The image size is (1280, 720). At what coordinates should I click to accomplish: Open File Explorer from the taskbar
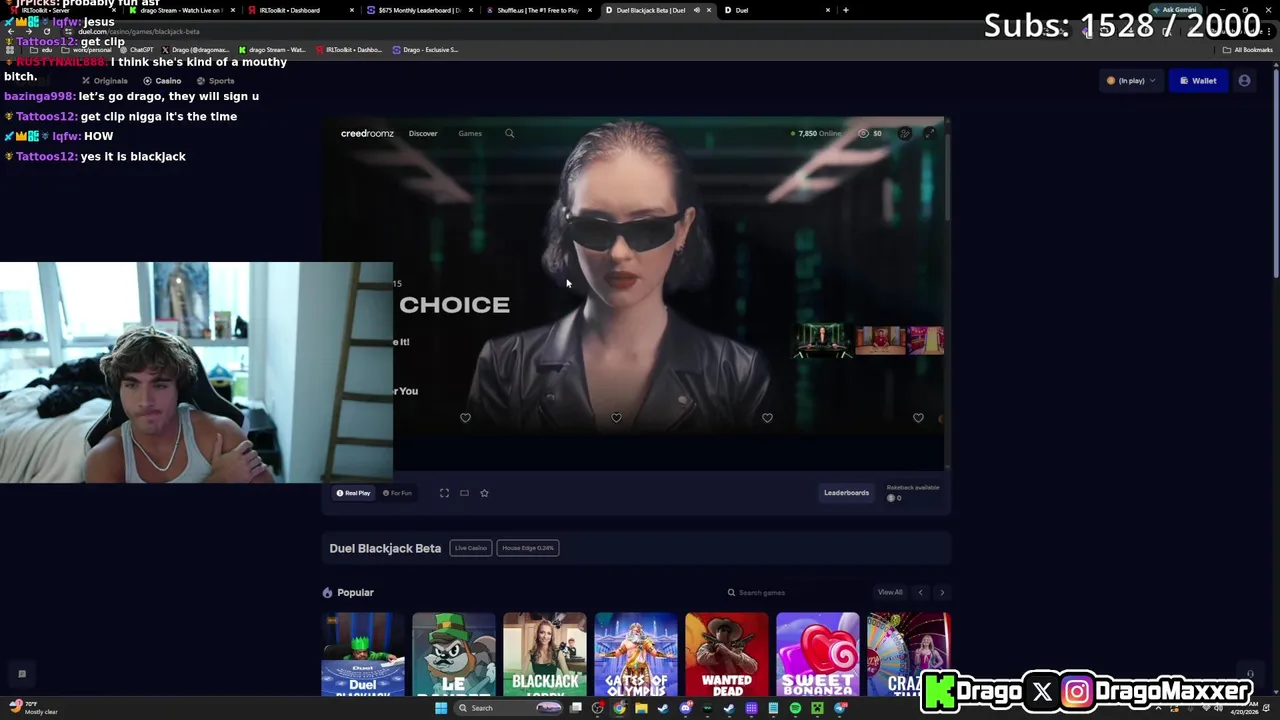[641, 708]
